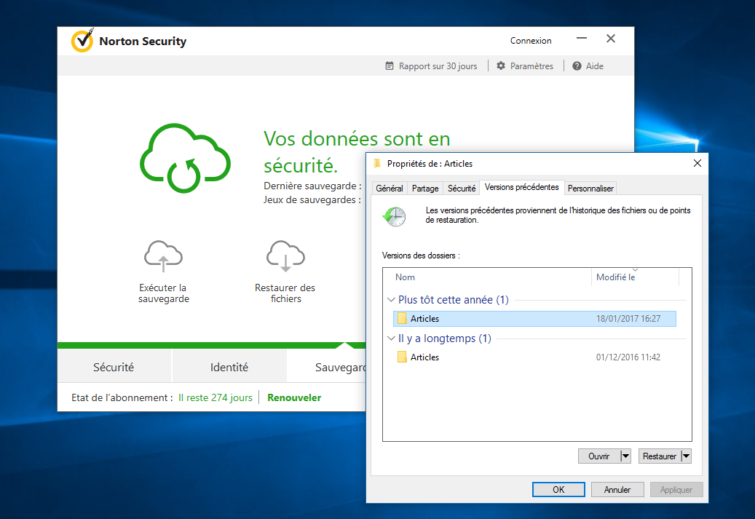
Task: Collapse the Il y a longtemps group
Action: pyautogui.click(x=391, y=338)
